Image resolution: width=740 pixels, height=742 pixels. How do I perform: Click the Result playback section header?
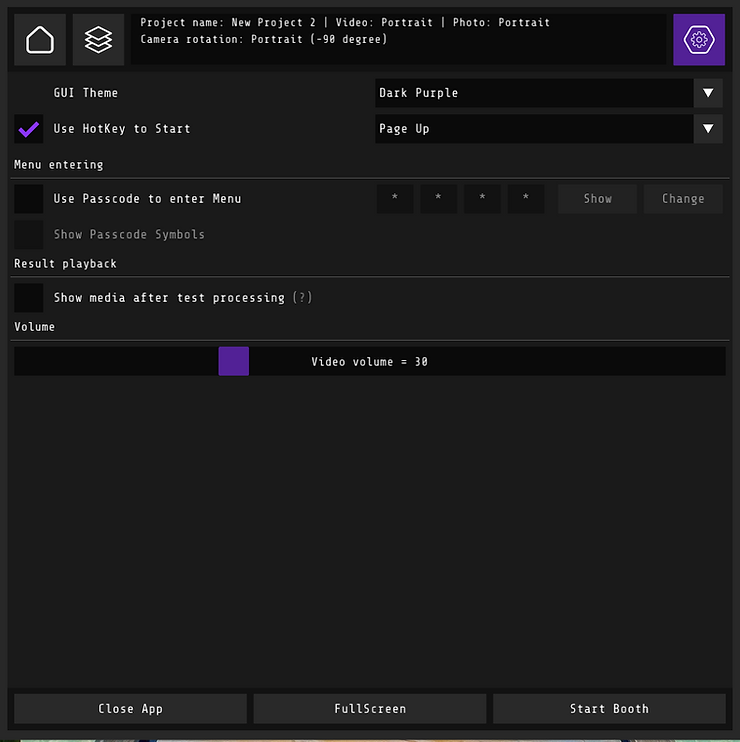point(65,264)
